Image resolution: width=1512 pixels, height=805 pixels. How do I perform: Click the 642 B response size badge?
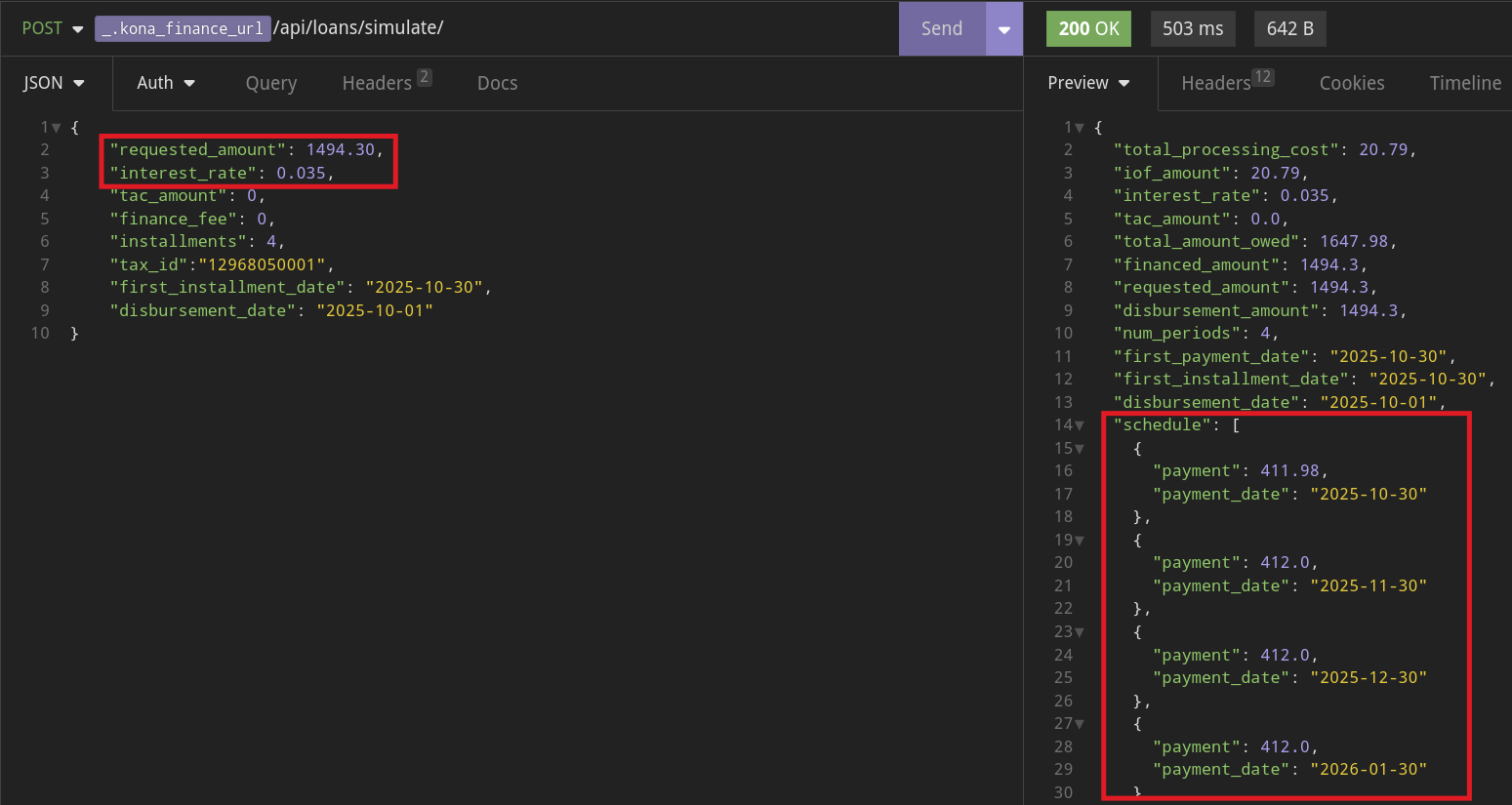click(1290, 28)
